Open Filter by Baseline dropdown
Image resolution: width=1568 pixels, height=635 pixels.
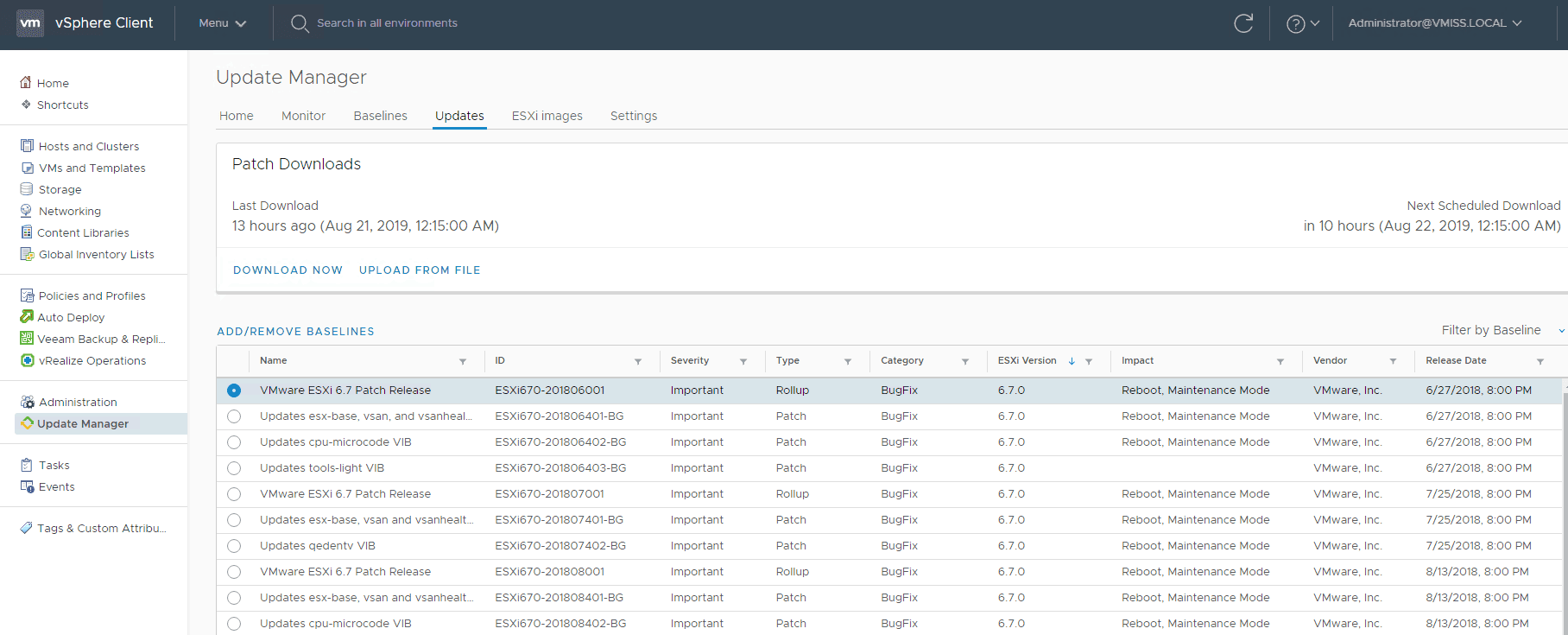point(1503,330)
